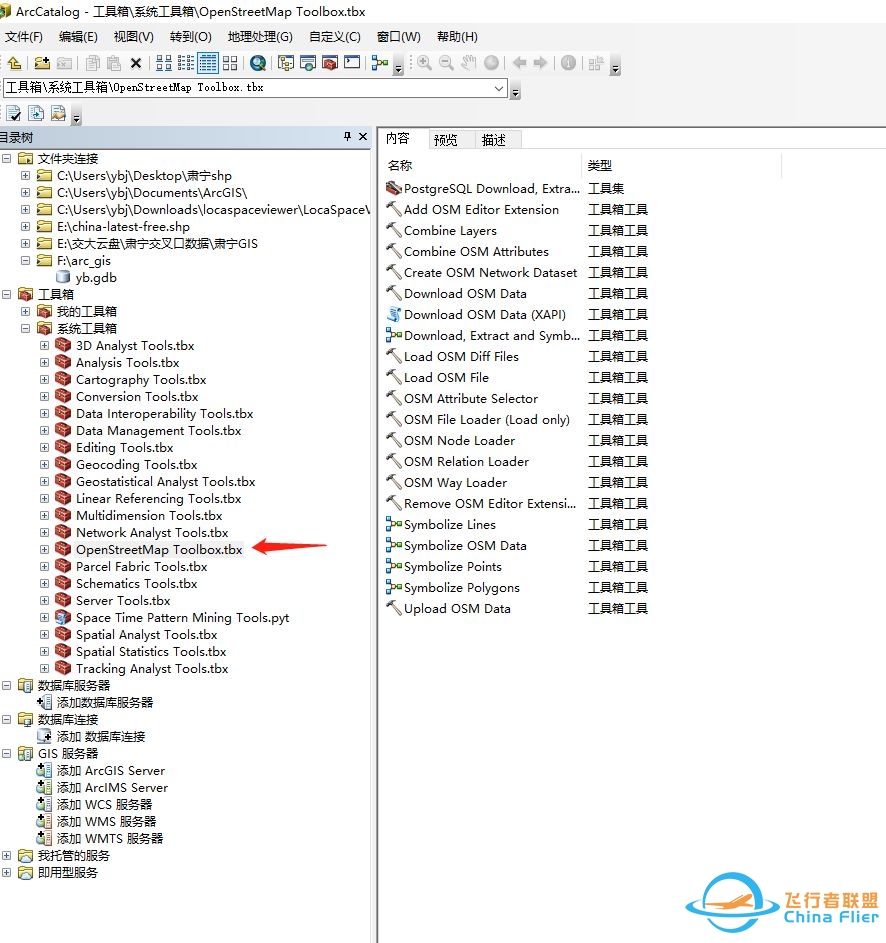Click the Validate Metadata icon
The width and height of the screenshot is (886, 943).
[14, 114]
